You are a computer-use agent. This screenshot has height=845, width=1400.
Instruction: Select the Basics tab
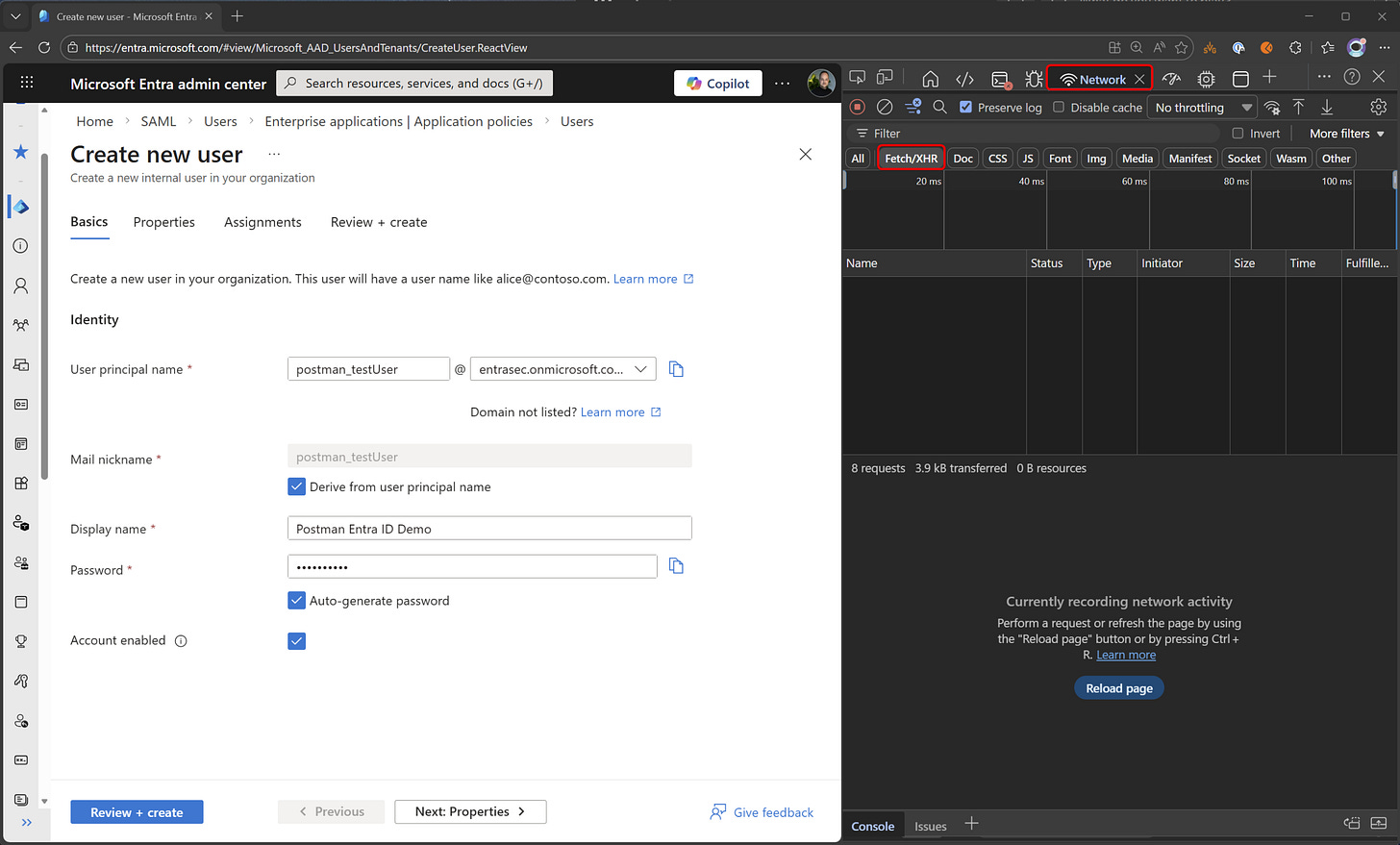click(89, 222)
